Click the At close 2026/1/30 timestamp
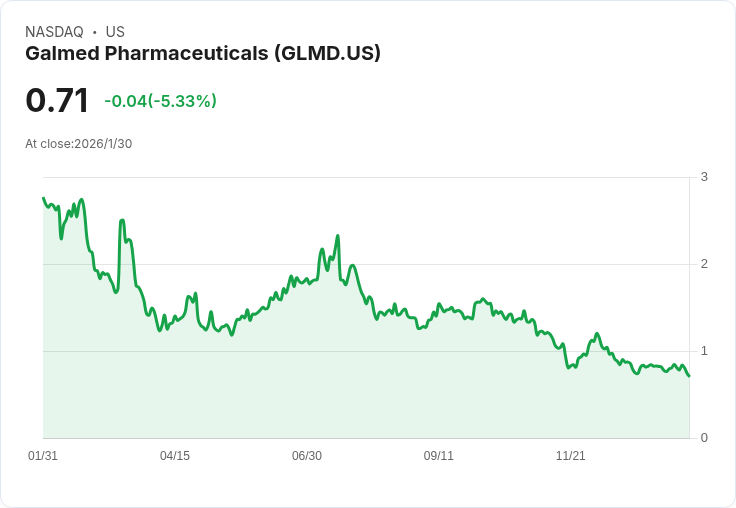Image resolution: width=736 pixels, height=508 pixels. pos(79,144)
